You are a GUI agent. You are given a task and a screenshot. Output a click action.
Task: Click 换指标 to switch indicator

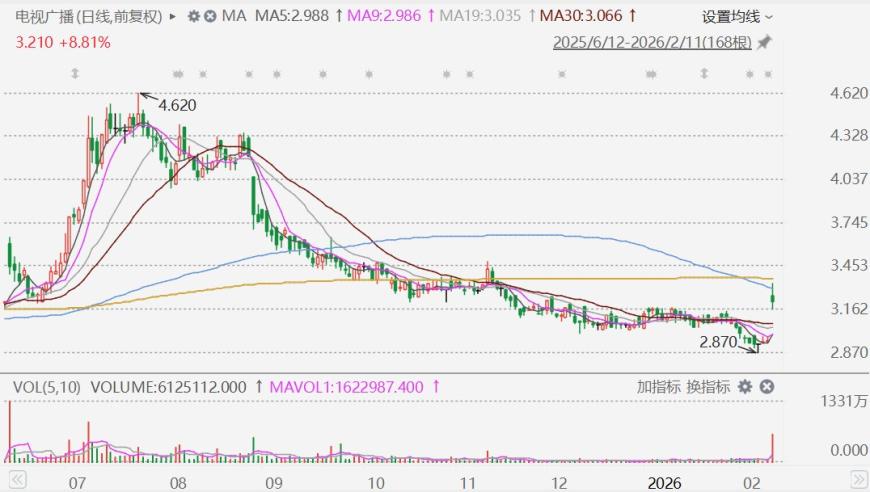coord(706,387)
